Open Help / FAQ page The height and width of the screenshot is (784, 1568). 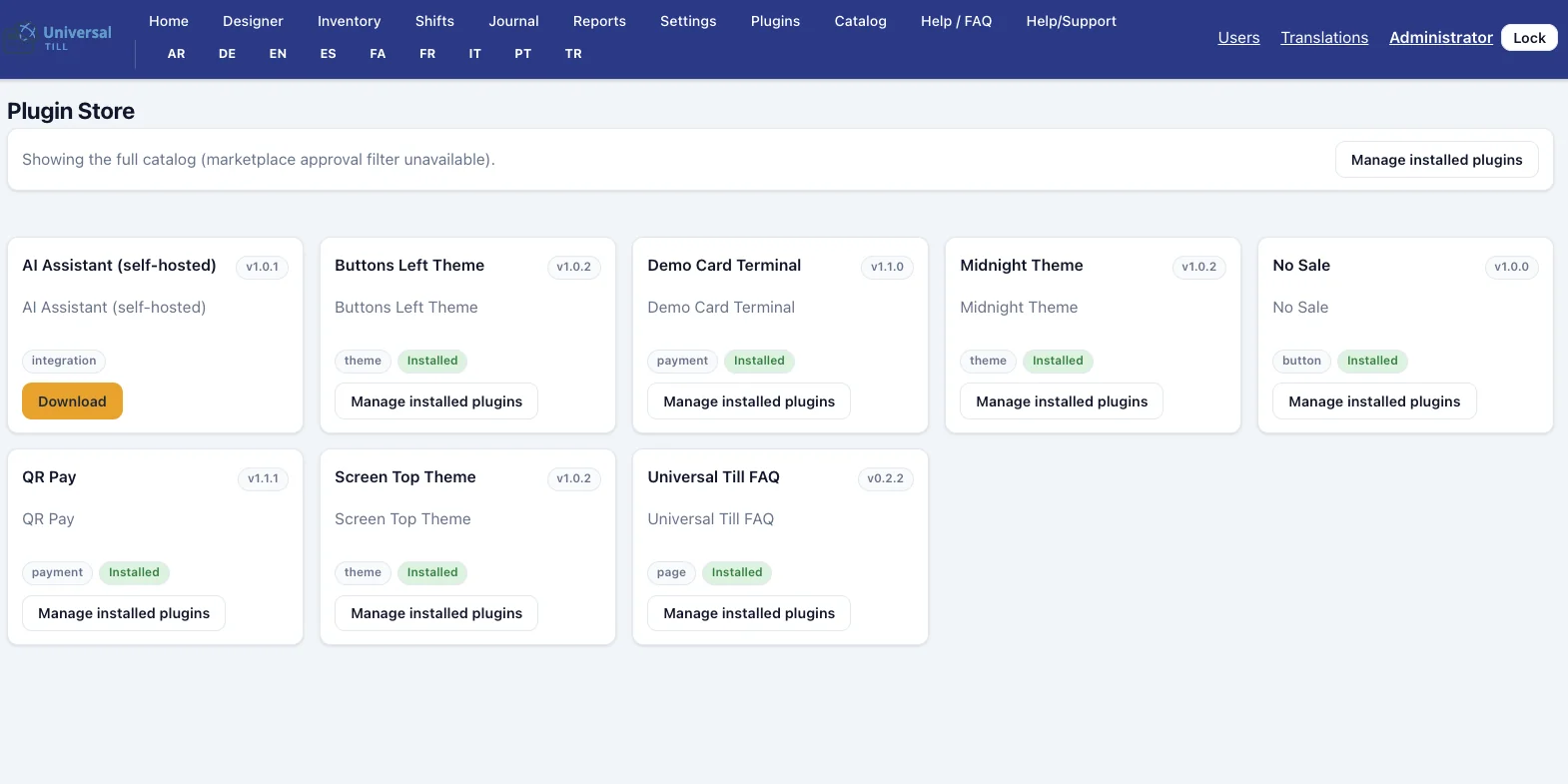[x=956, y=21]
